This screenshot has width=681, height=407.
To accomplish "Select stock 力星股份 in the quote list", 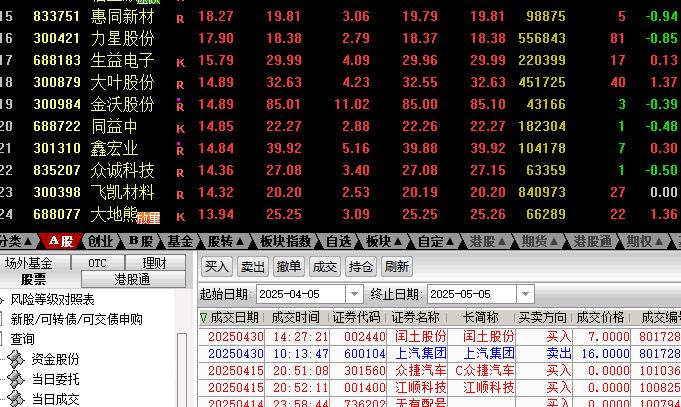I will [x=122, y=38].
